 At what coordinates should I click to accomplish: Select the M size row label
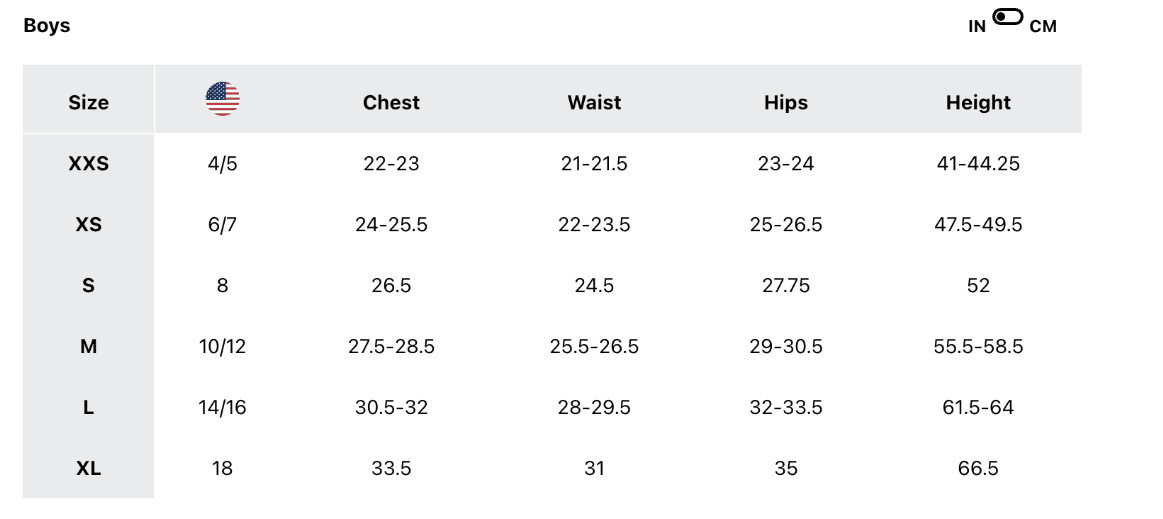(88, 347)
